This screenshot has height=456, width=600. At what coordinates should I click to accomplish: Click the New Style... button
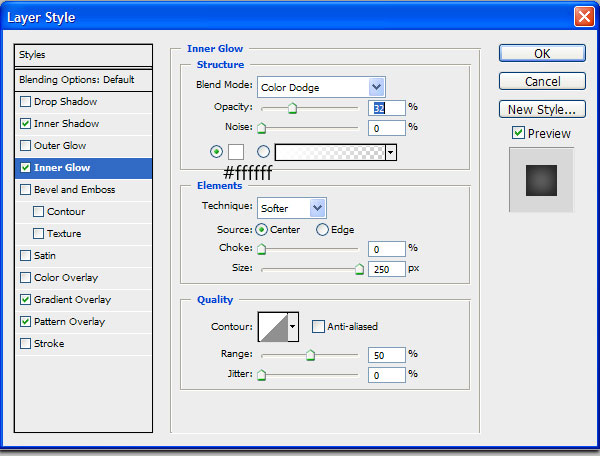(x=542, y=109)
